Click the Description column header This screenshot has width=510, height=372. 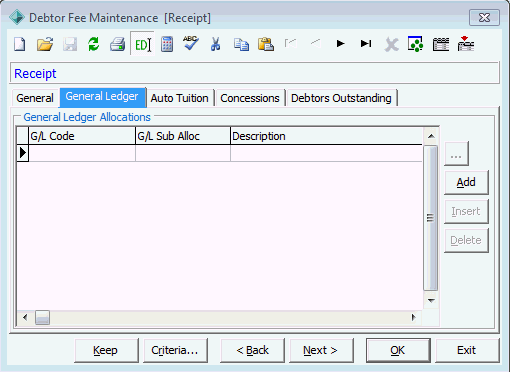pos(326,136)
